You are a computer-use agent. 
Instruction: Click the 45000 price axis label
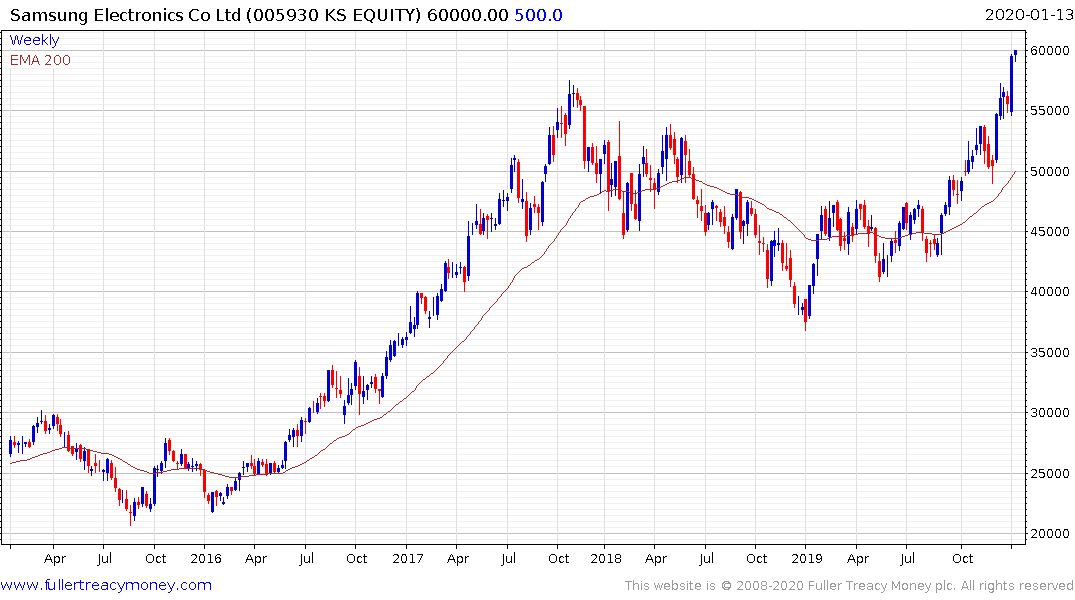[x=1049, y=232]
